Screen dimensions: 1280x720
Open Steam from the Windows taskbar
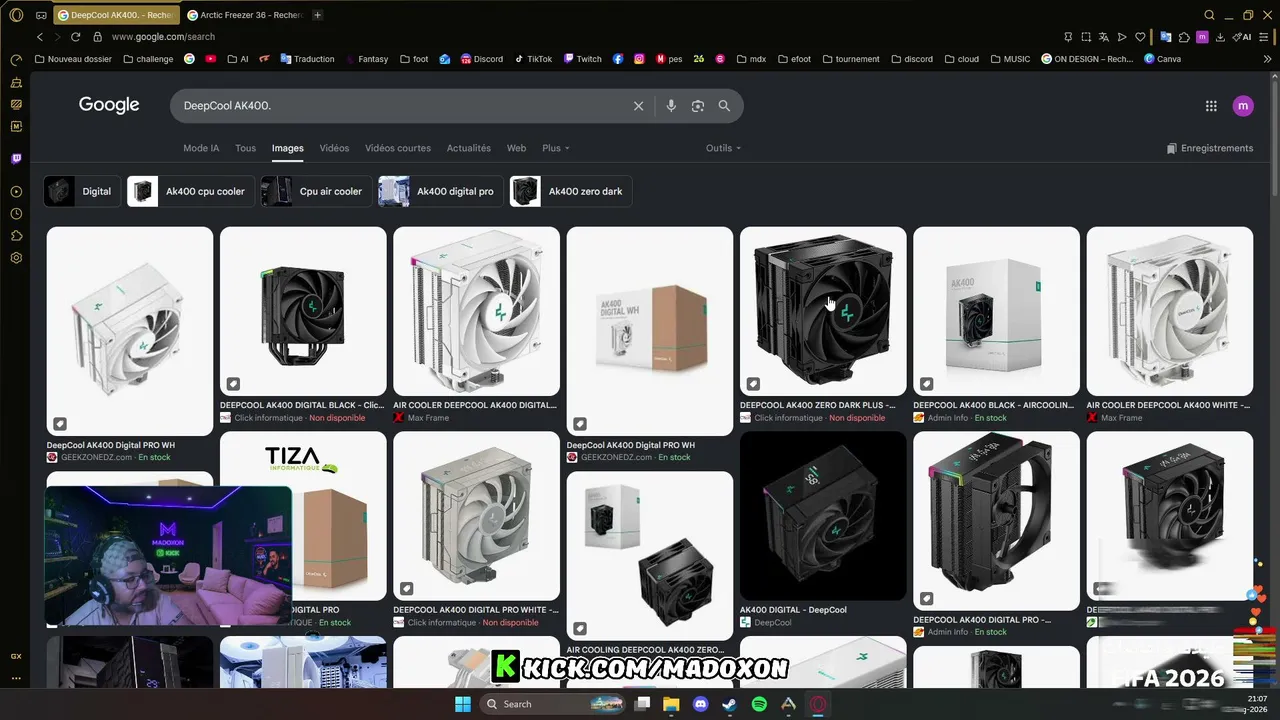729,704
